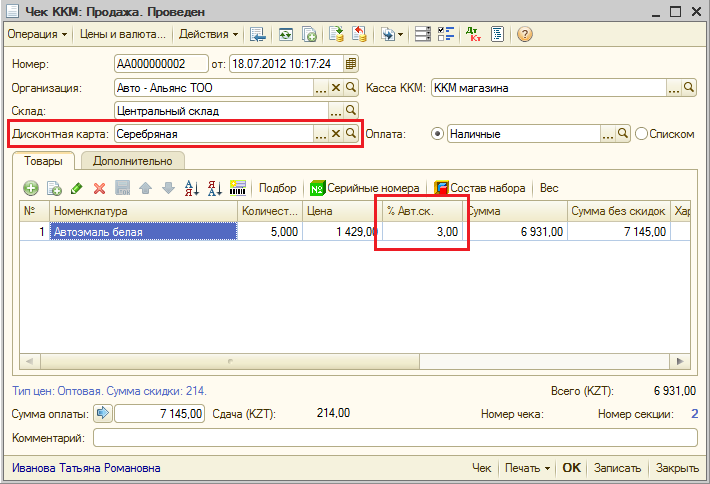Select the Списком payment radio button
Viewport: 710px width, 484px height.
coord(641,133)
